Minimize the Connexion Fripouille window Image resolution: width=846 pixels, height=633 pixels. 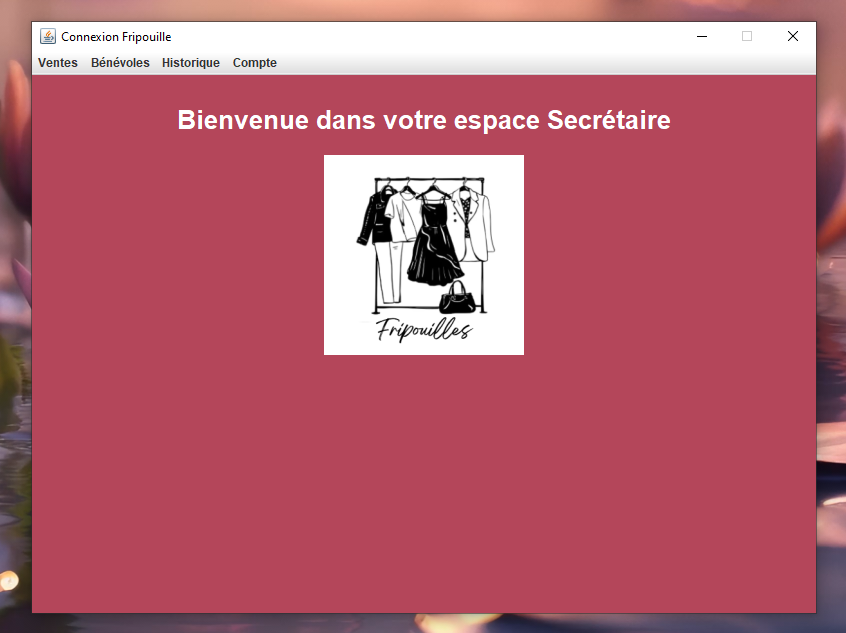701,36
